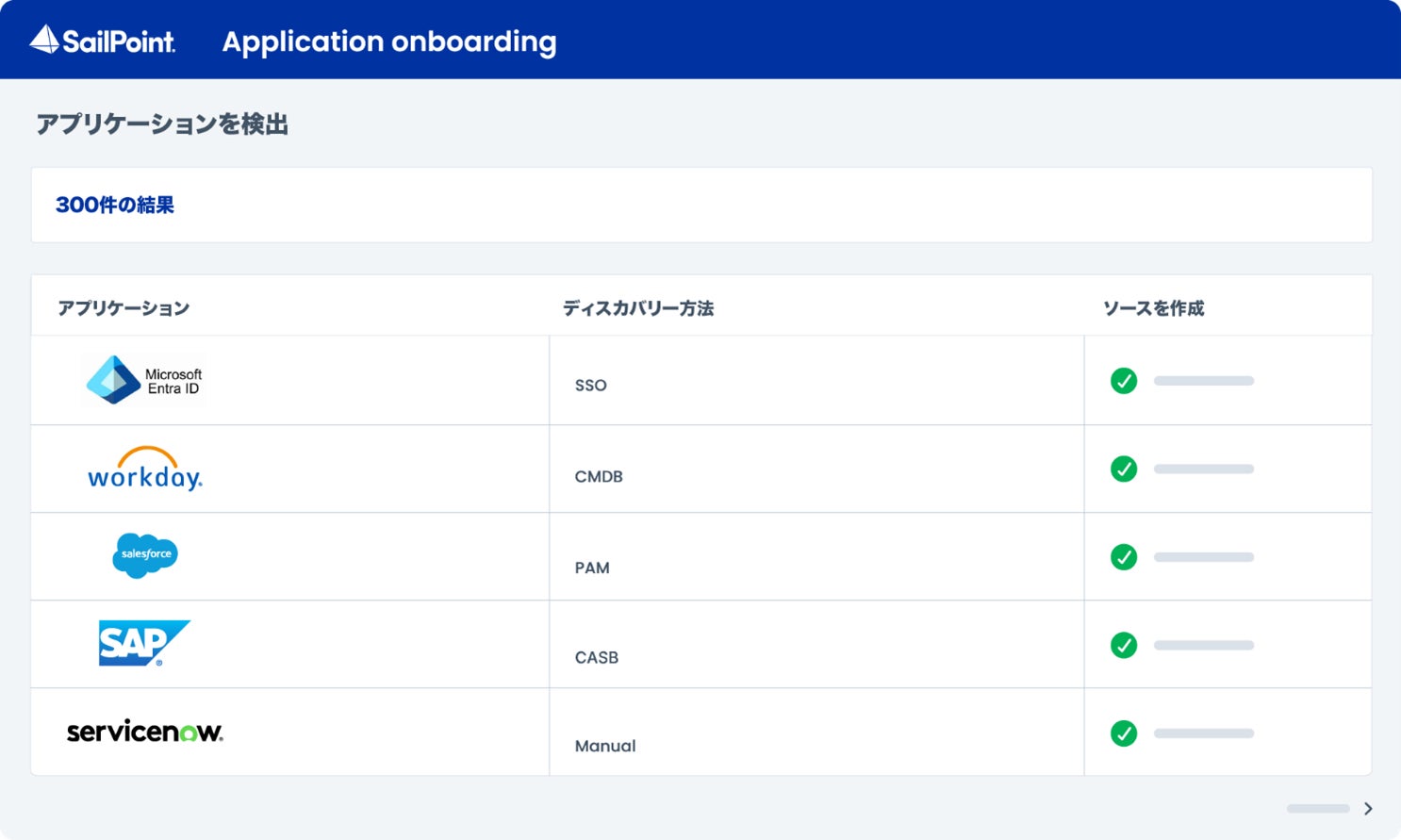Open the Workday application logo
The width and height of the screenshot is (1401, 840).
[x=145, y=469]
